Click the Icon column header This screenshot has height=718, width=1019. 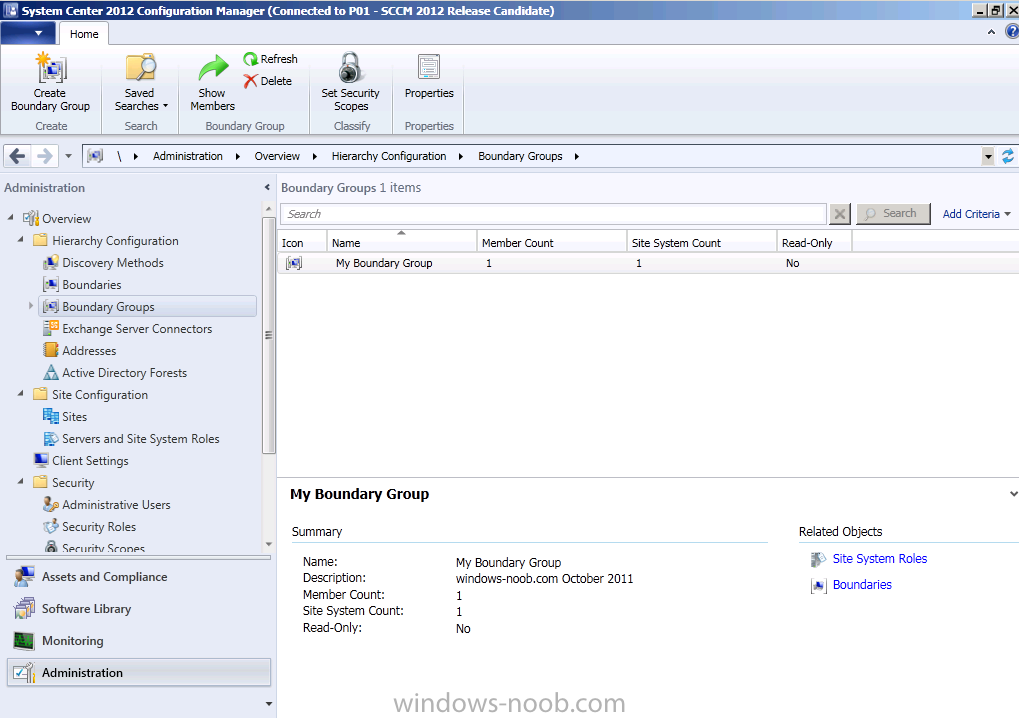(302, 242)
